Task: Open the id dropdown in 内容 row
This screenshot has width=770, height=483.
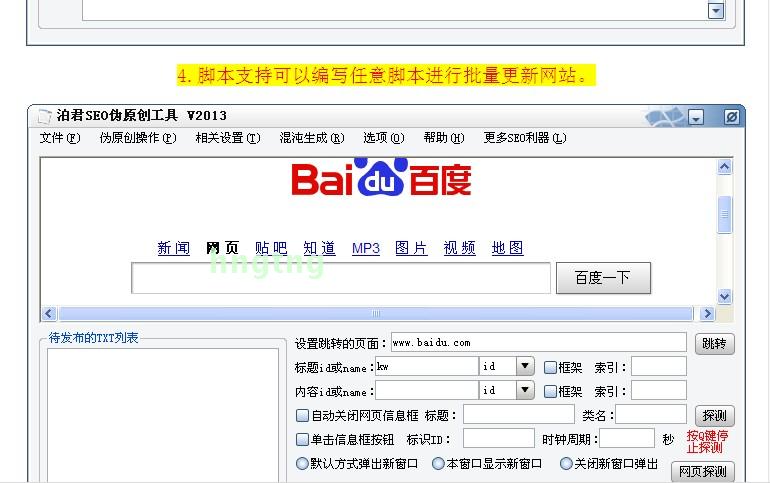Action: (x=525, y=390)
